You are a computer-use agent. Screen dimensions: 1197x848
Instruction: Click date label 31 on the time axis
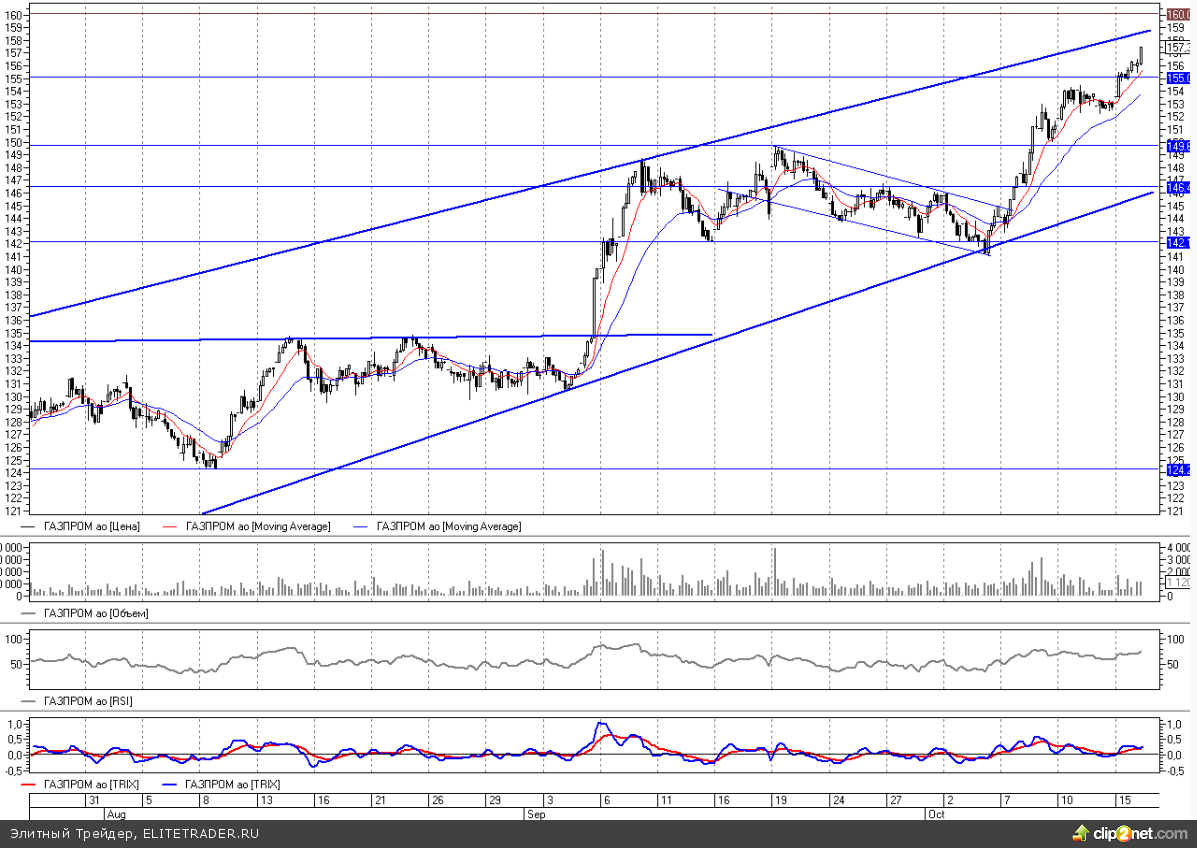[x=94, y=800]
